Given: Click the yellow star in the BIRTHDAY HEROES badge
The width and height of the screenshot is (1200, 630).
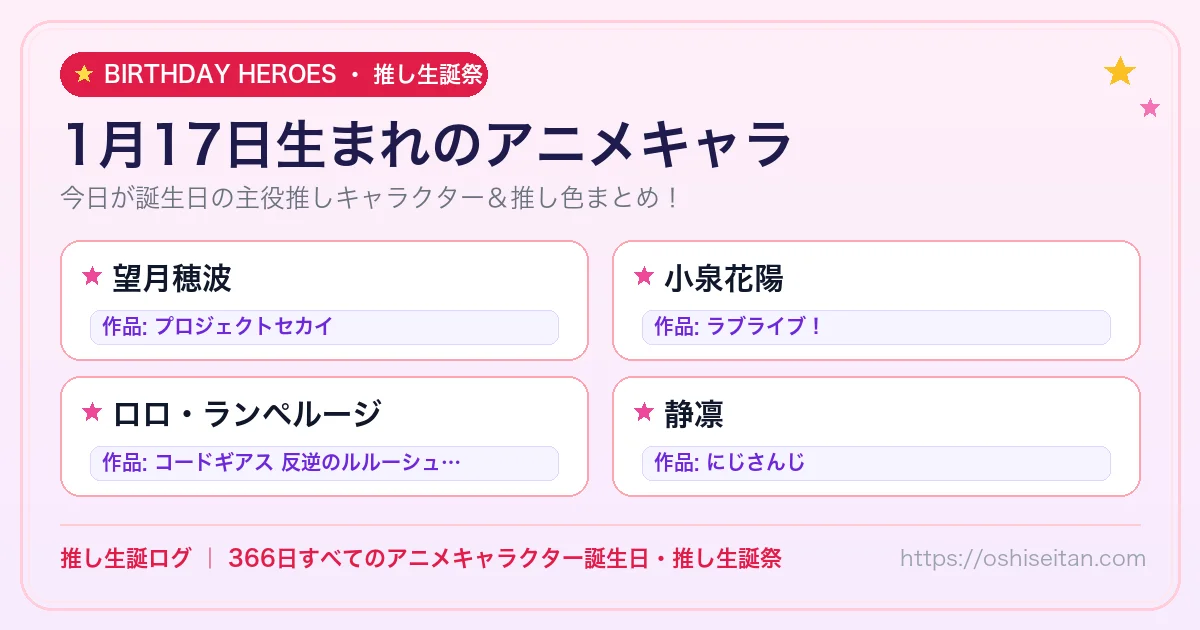Looking at the screenshot, I should pos(84,74).
